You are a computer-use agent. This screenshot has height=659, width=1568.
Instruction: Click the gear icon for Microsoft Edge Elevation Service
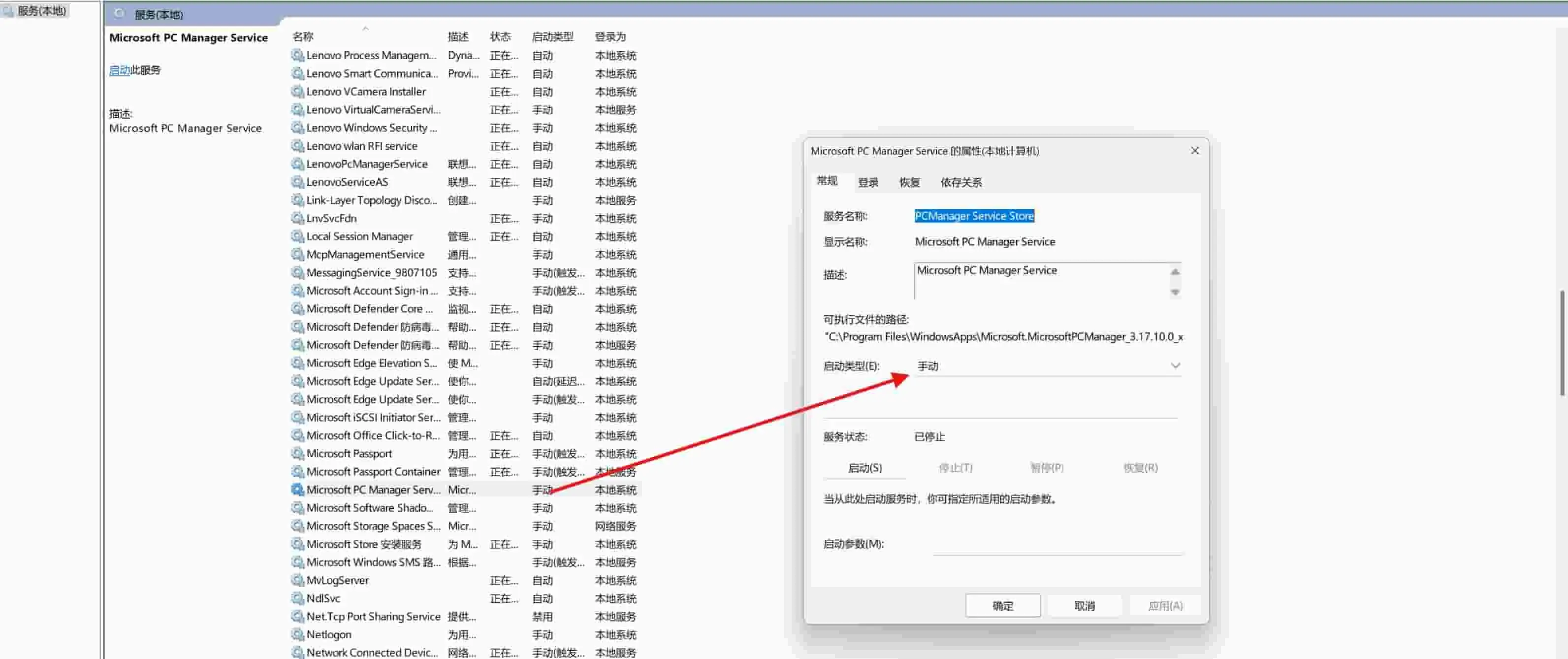[x=297, y=363]
